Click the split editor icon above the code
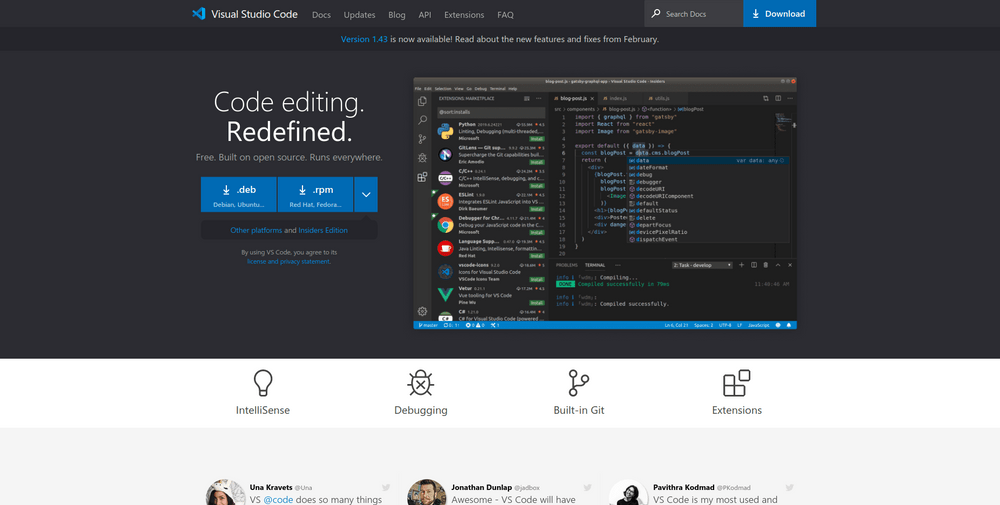Viewport: 1000px width, 505px height. coord(778,98)
